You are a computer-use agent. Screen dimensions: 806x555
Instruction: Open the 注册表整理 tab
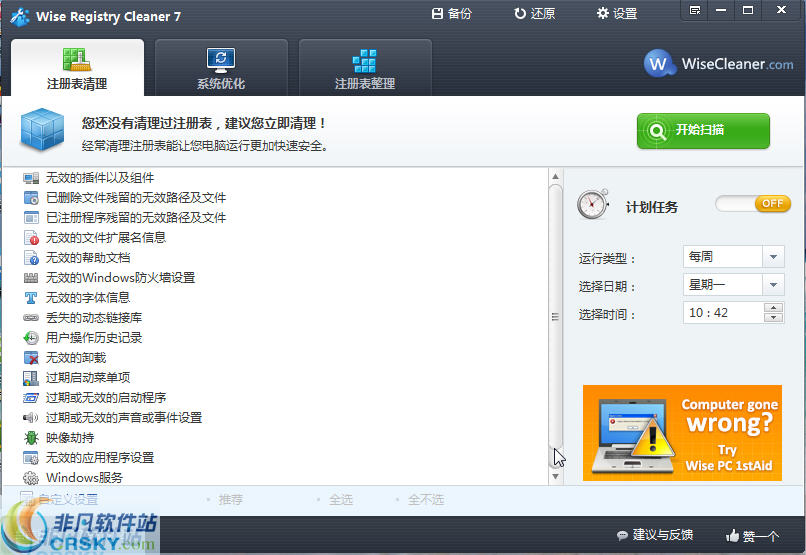[365, 68]
